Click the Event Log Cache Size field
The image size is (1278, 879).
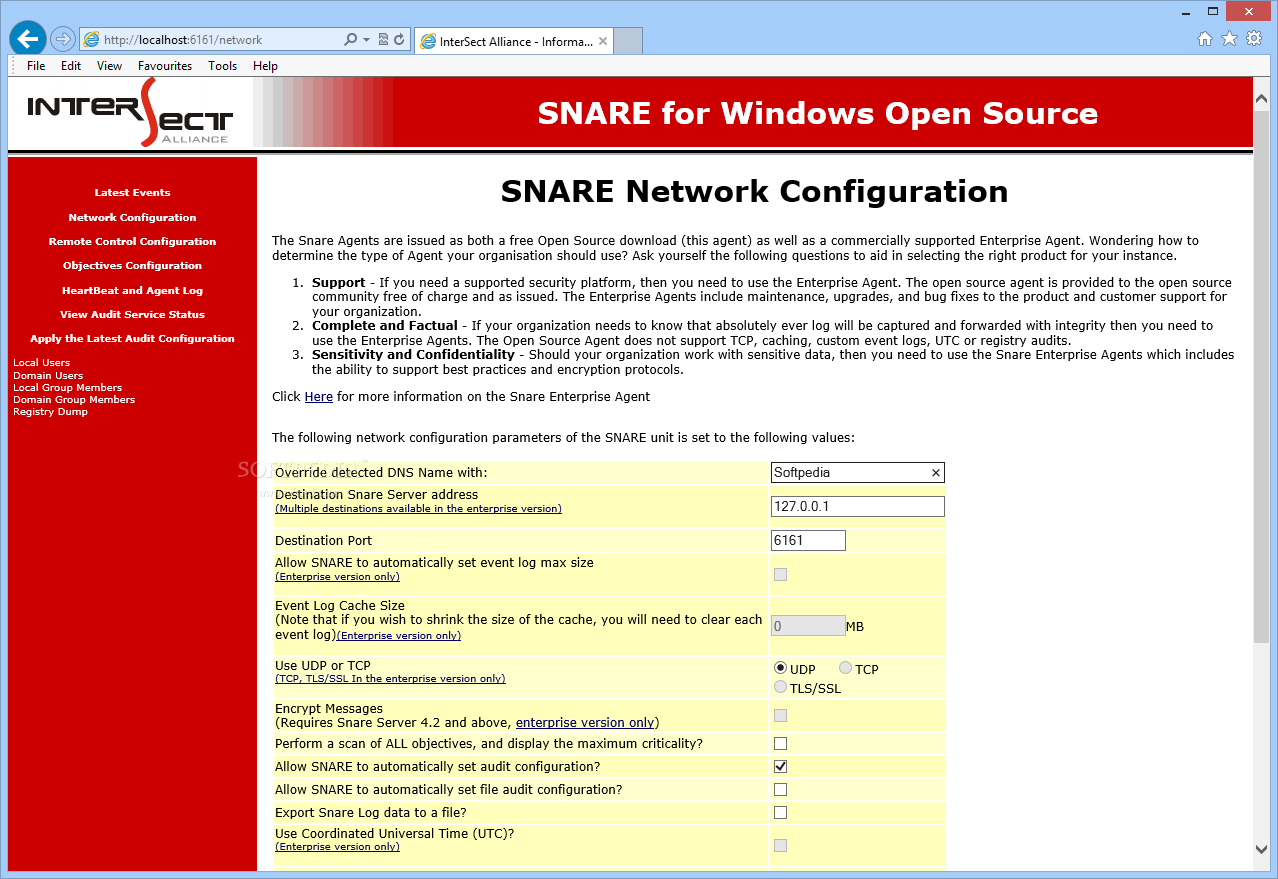pos(808,626)
